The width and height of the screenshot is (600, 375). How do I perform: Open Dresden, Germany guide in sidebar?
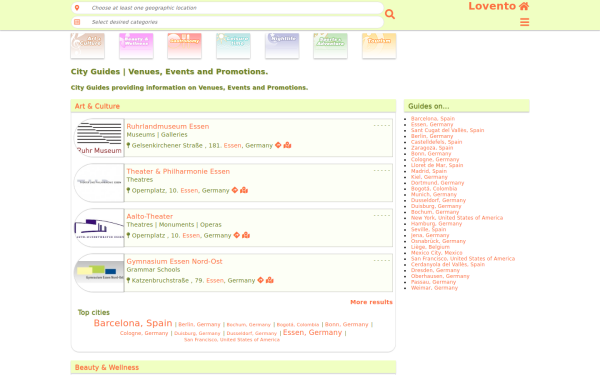pyautogui.click(x=435, y=270)
